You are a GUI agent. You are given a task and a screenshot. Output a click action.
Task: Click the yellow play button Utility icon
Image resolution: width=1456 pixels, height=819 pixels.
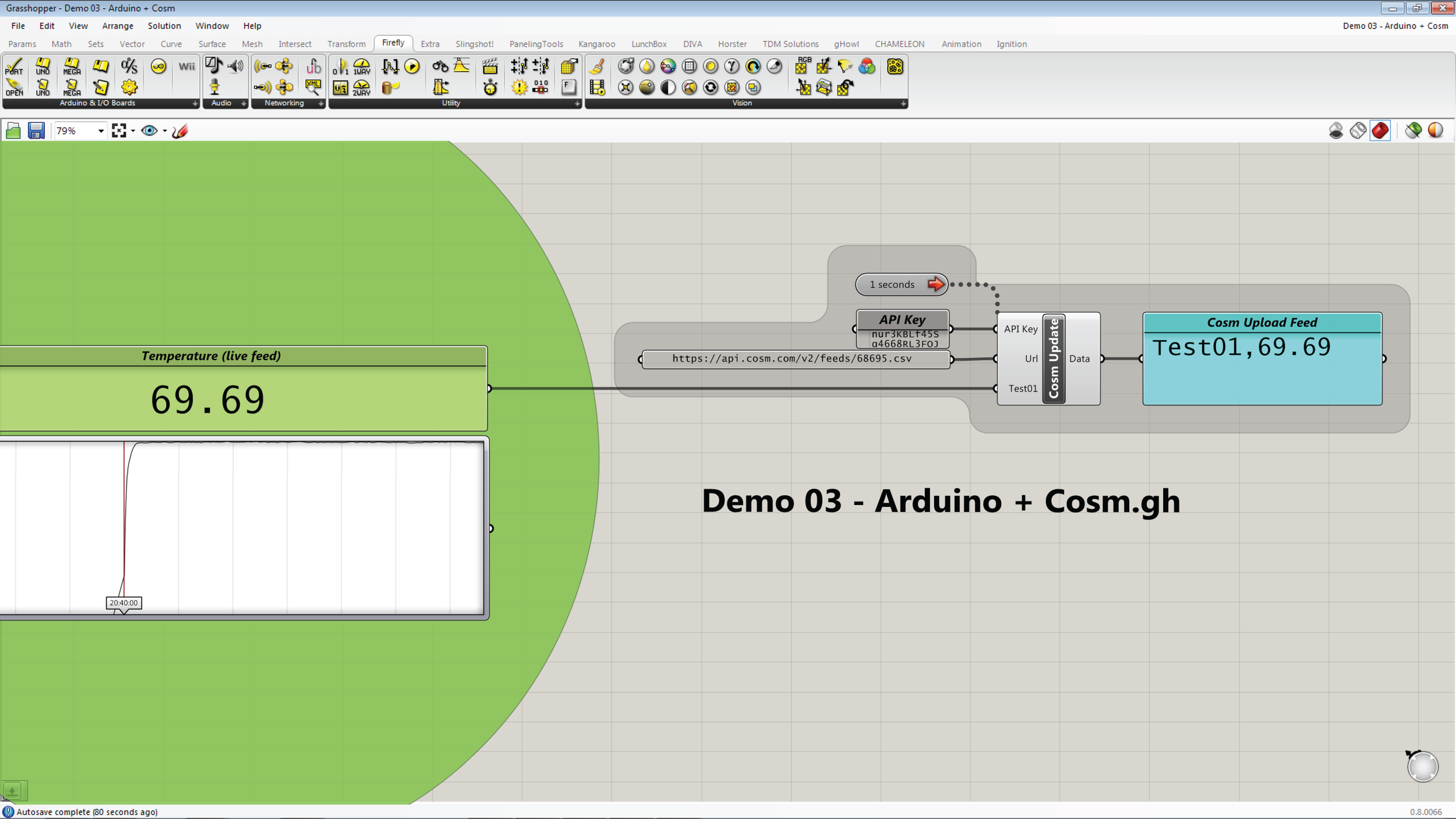tap(412, 66)
